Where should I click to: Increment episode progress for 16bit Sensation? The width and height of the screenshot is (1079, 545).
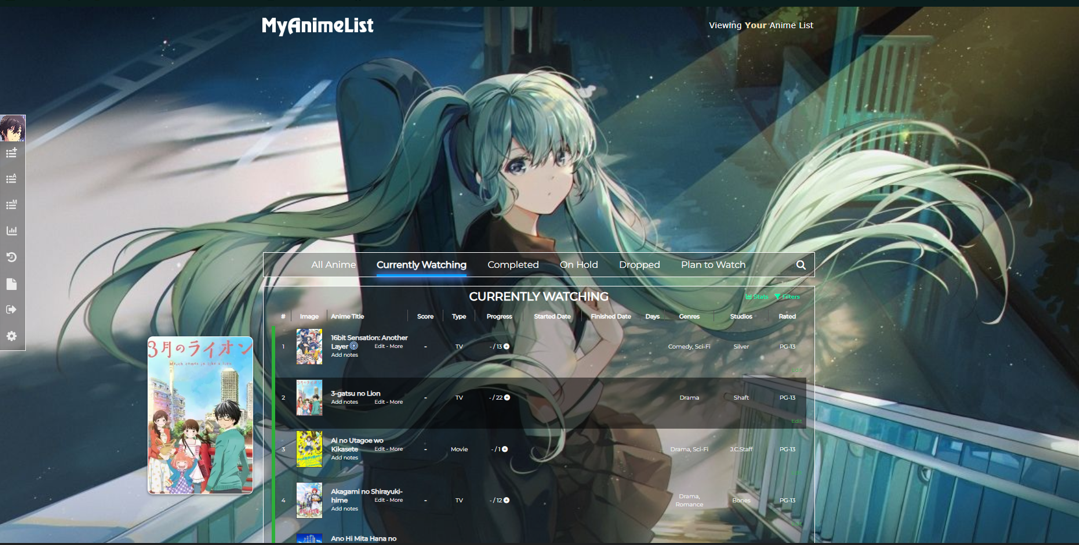point(507,347)
